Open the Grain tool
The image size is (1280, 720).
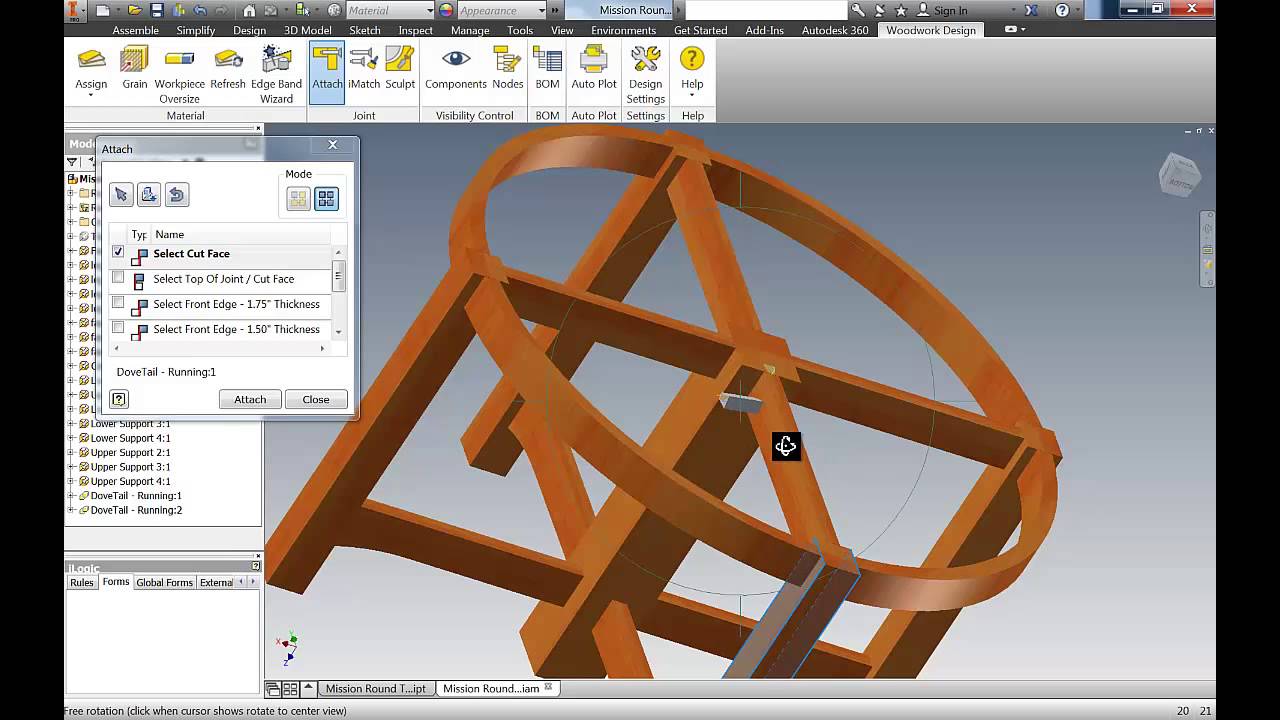click(x=134, y=68)
